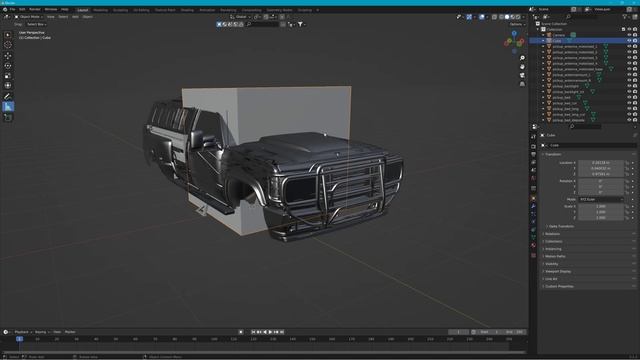The image size is (640, 360).
Task: Toggle viewport overlays button
Action: 482,17
